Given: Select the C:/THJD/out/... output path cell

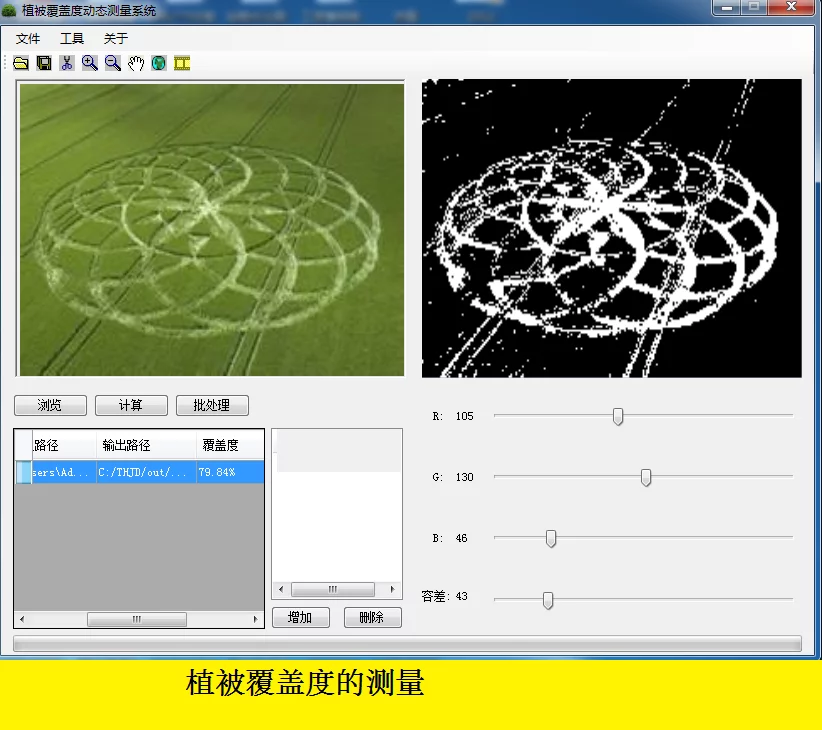Looking at the screenshot, I should point(146,472).
